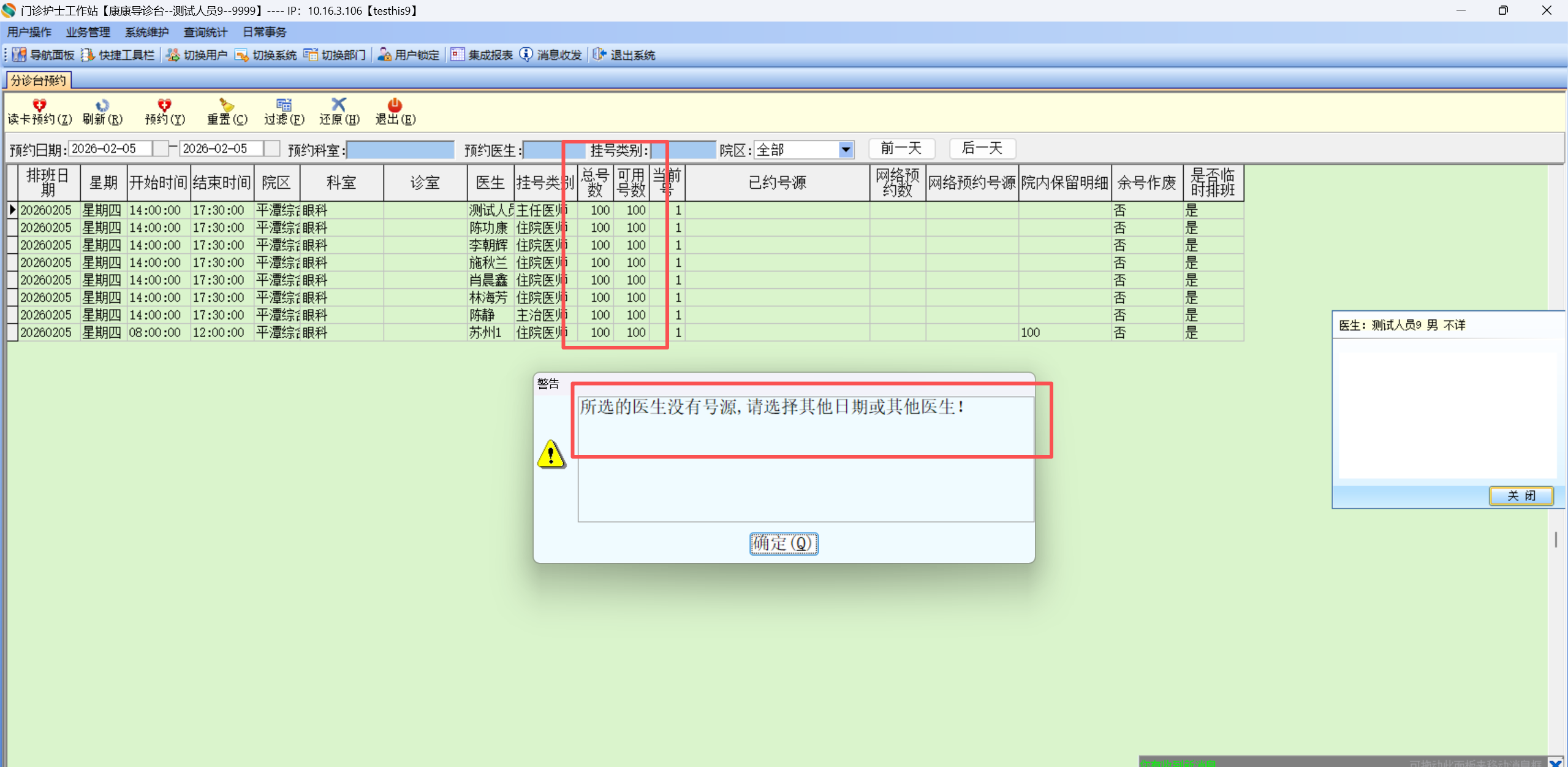Select the 分诊台预约 tab
The height and width of the screenshot is (767, 1568).
click(x=38, y=80)
